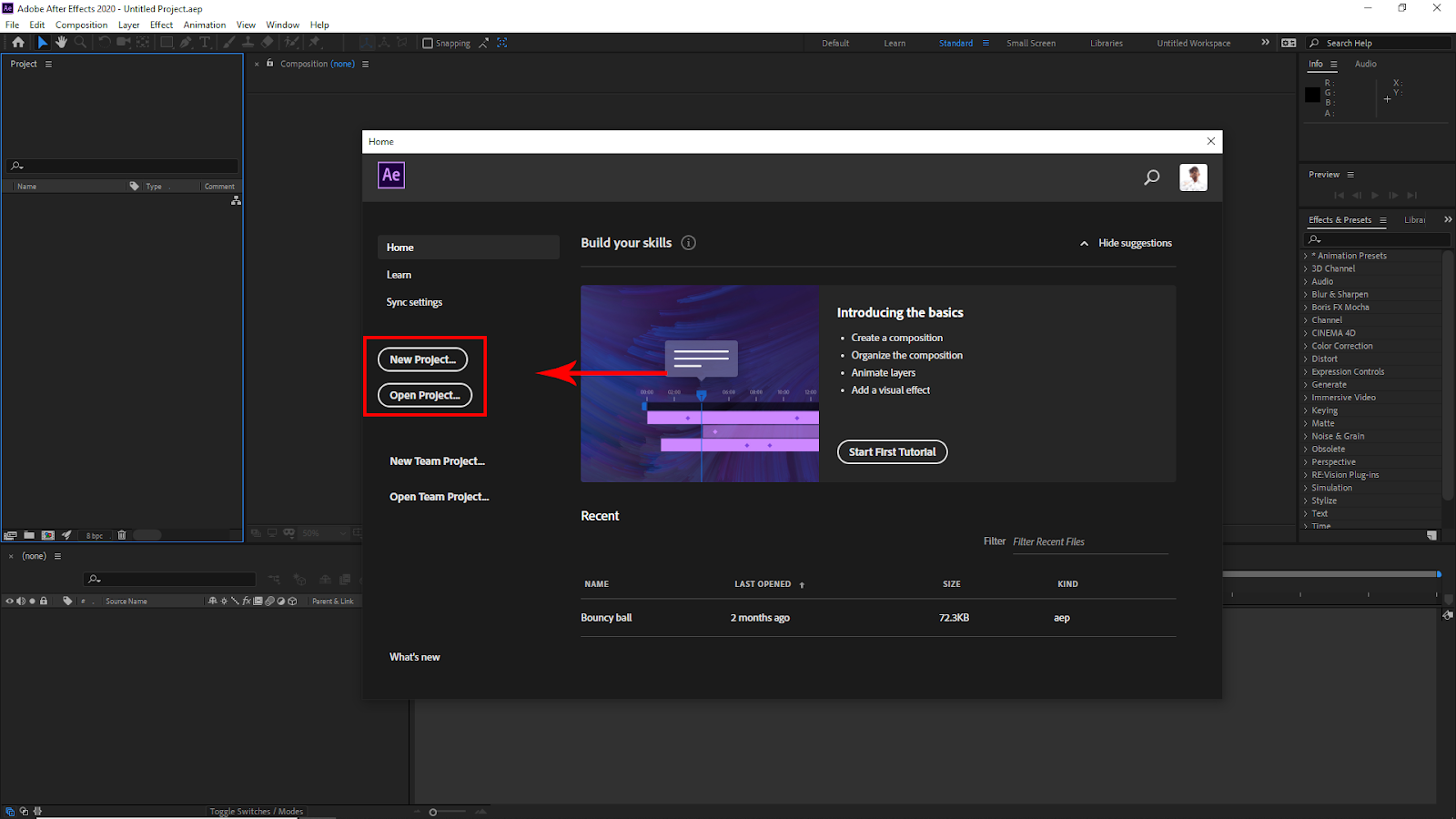Select the Hand tool
This screenshot has width=1456, height=819.
[61, 43]
